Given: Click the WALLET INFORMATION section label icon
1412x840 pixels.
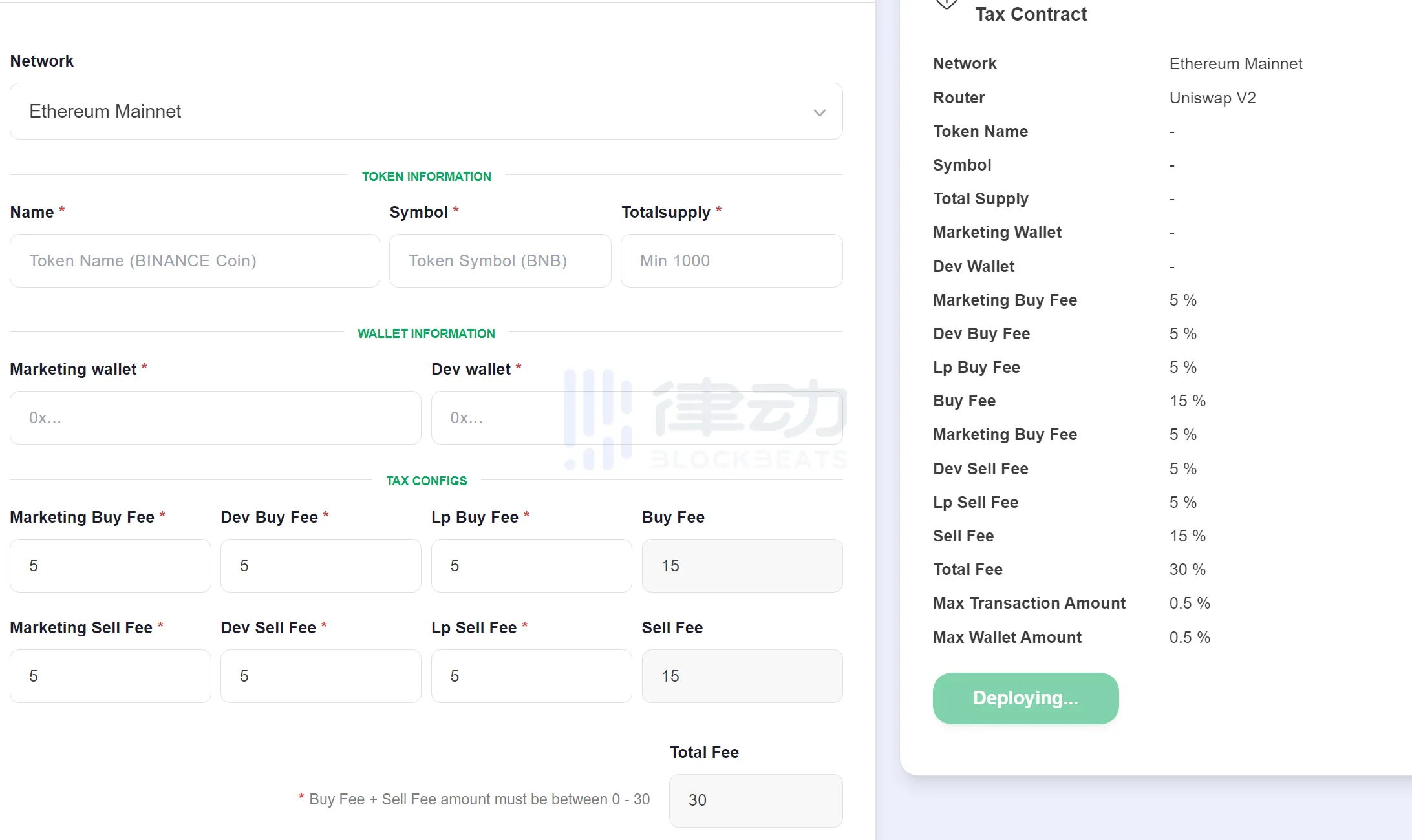Looking at the screenshot, I should coord(427,333).
